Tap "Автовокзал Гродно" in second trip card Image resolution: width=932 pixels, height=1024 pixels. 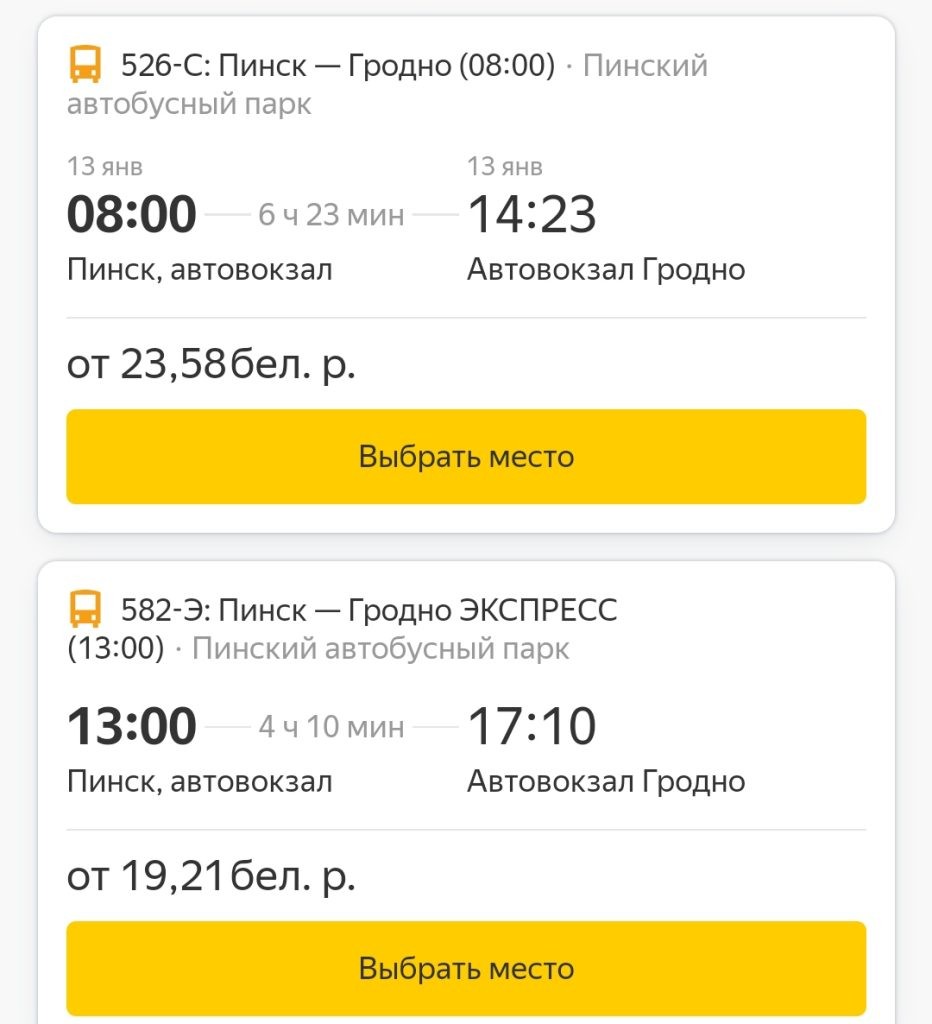point(606,780)
